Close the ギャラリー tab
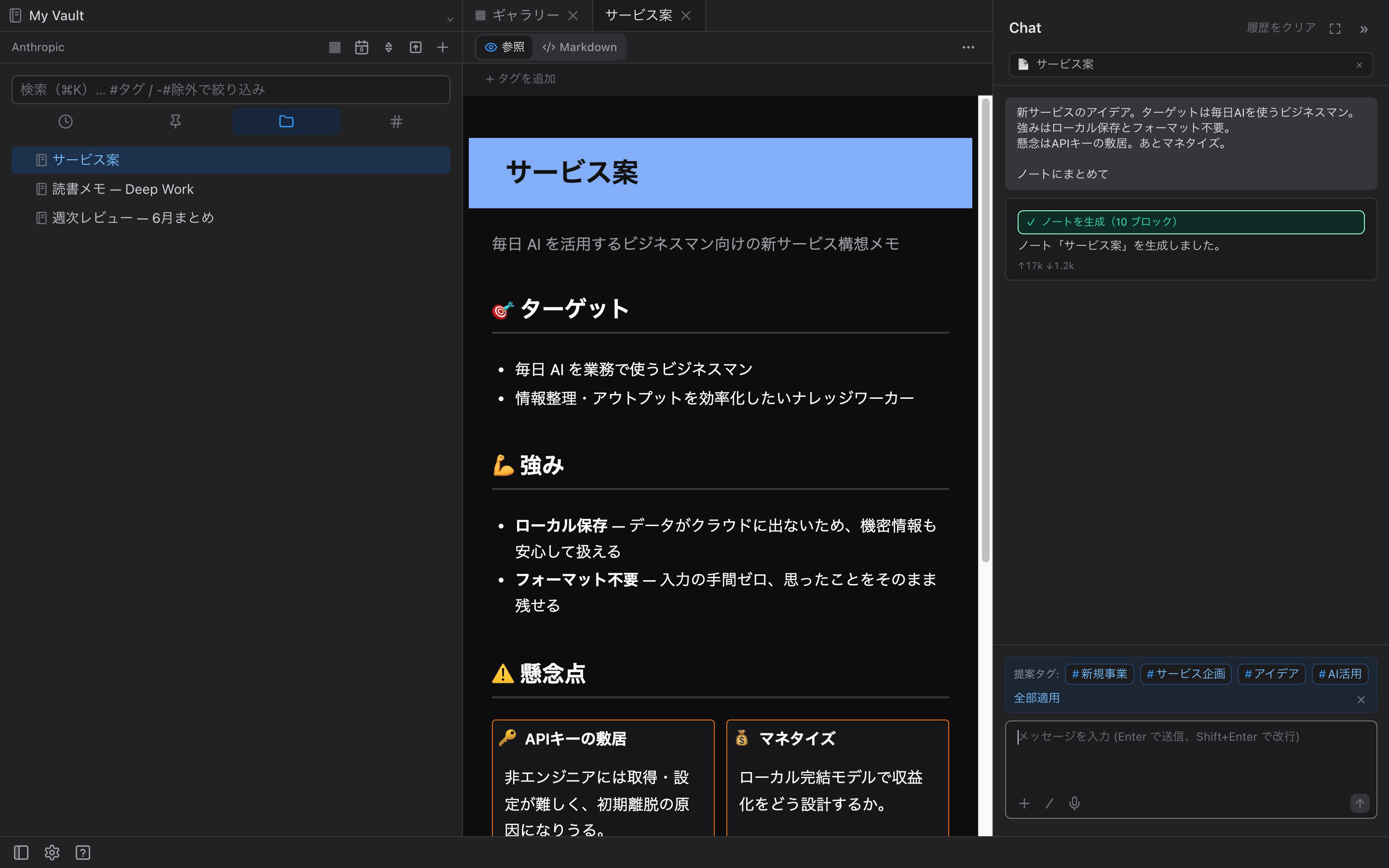This screenshot has height=868, width=1389. 573,15
